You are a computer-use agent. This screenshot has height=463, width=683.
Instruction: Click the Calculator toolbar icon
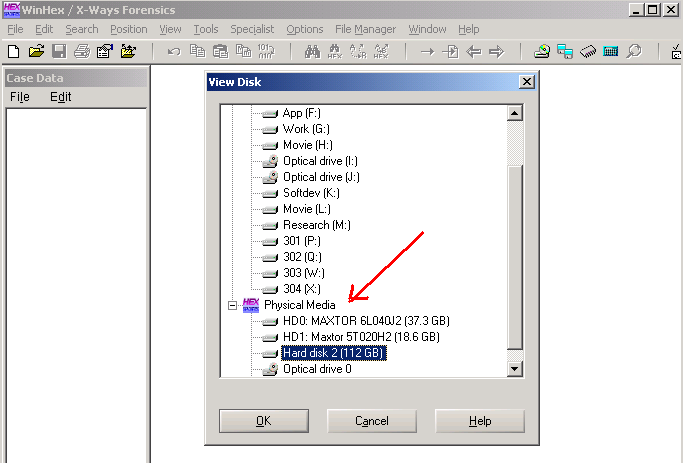pyautogui.click(x=610, y=51)
